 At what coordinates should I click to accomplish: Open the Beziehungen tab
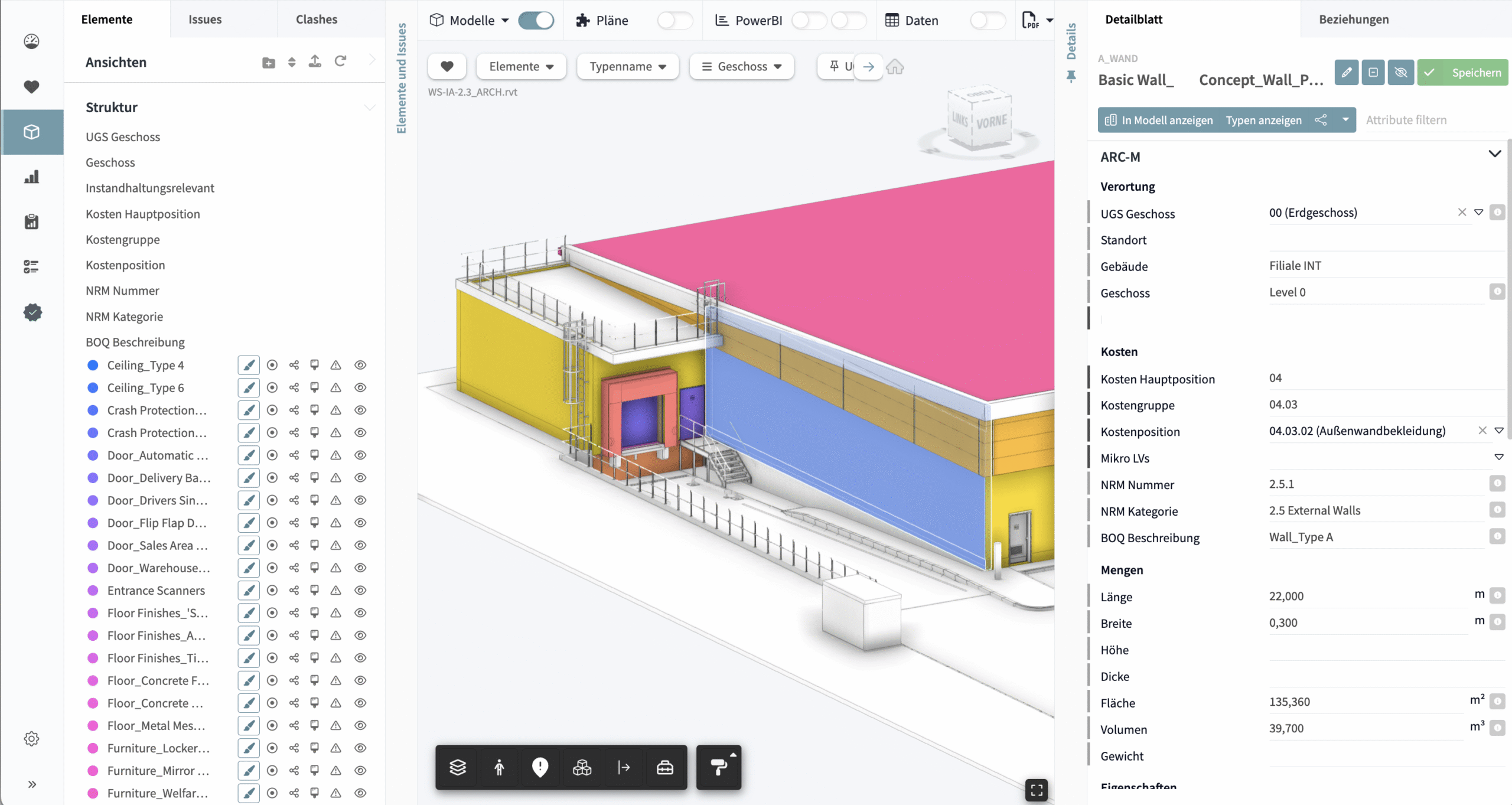click(x=1354, y=19)
